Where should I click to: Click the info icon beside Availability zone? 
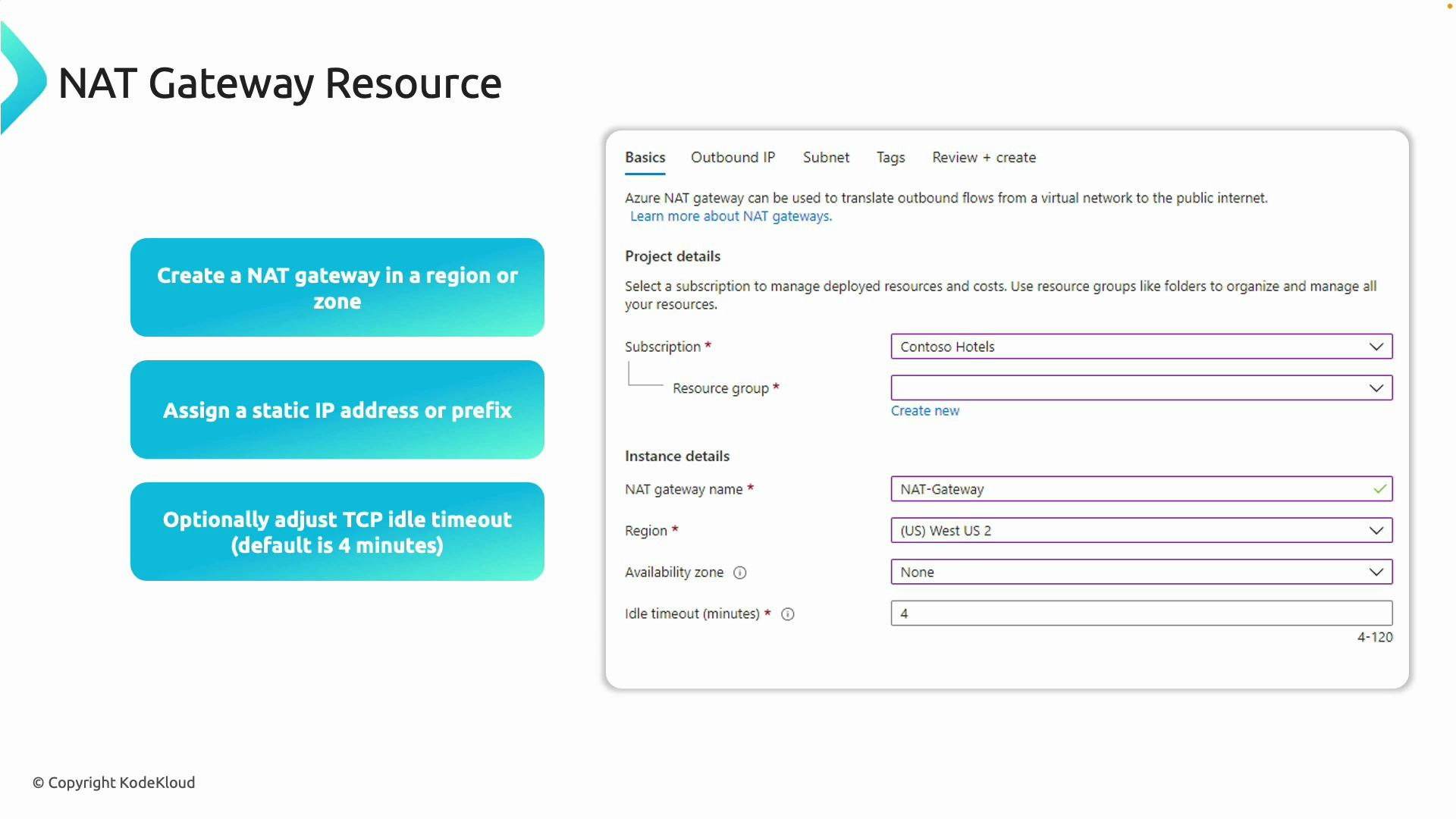pos(740,573)
